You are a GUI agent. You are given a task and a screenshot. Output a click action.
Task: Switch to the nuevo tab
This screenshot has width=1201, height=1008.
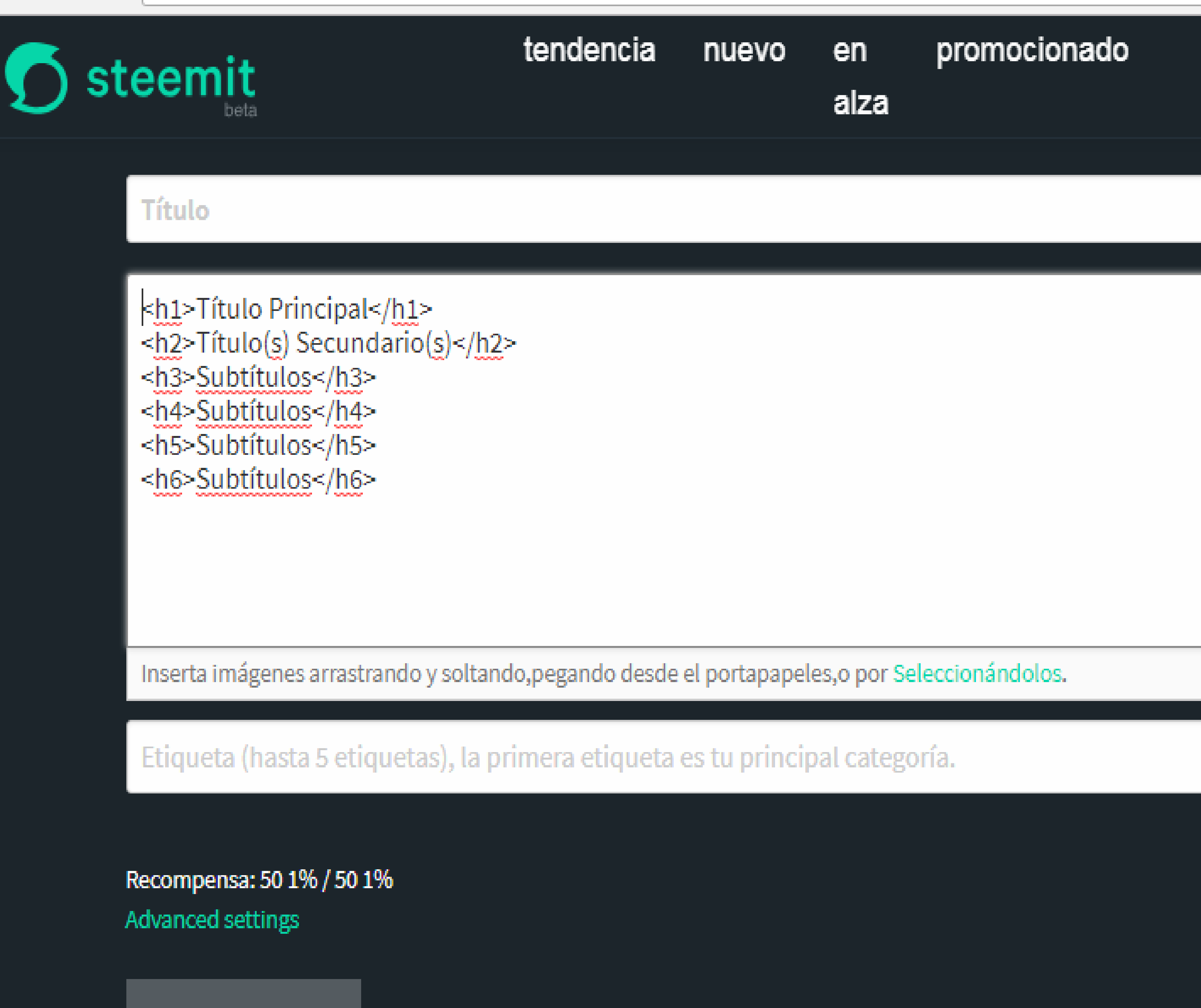744,50
